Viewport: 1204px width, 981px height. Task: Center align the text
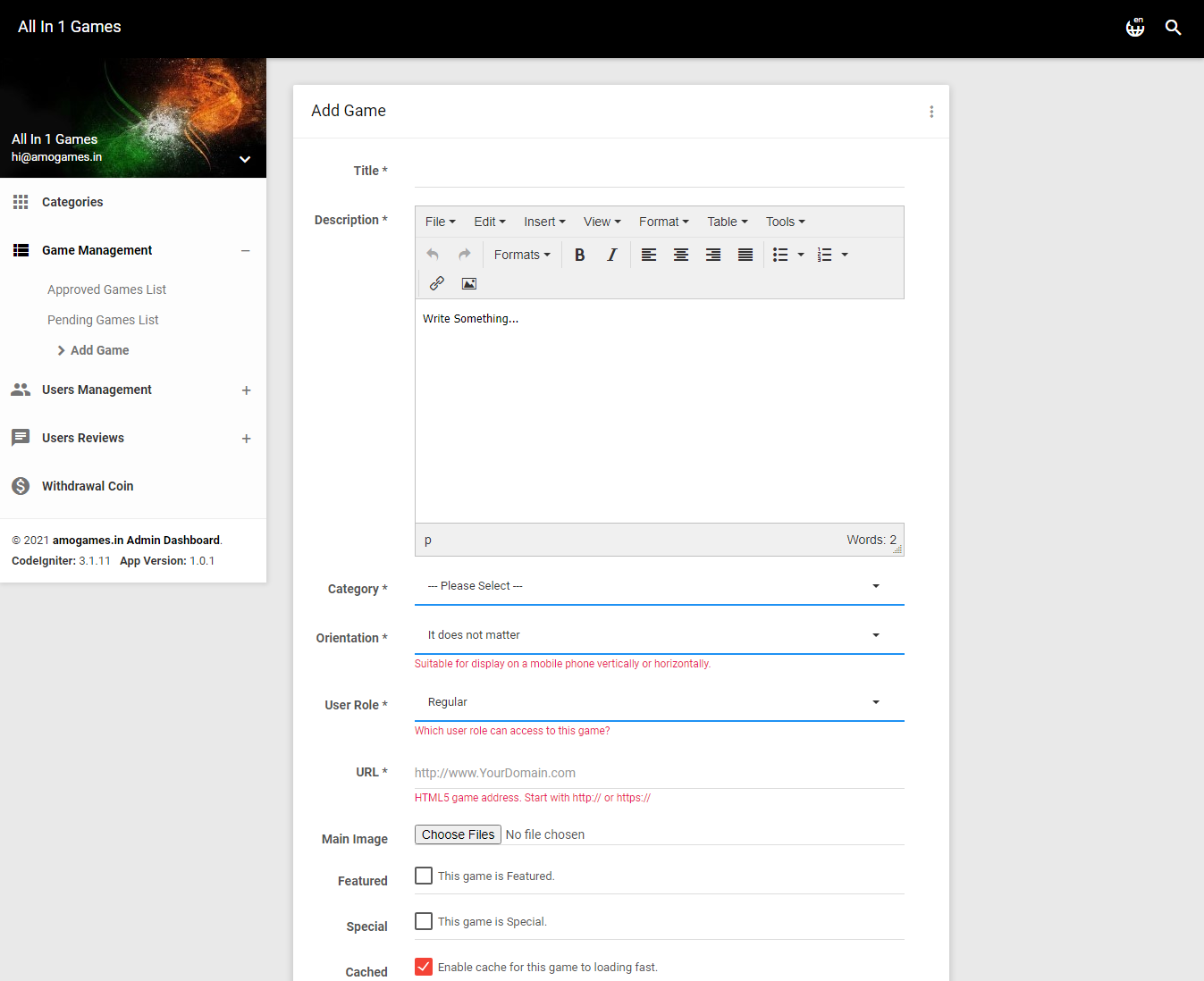(681, 255)
